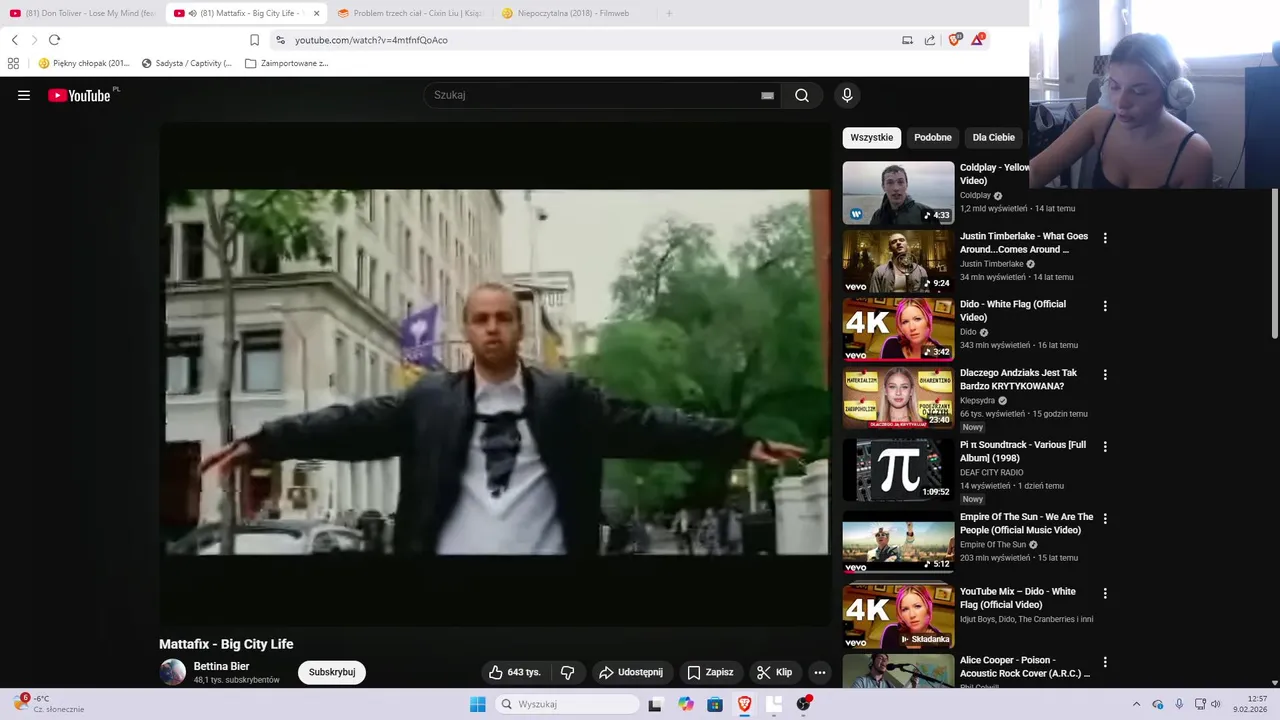Launch Copilot from the taskbar

coord(686,704)
